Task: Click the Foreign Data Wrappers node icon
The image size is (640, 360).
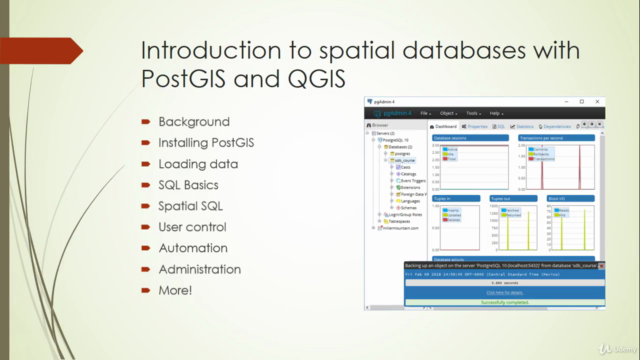Action: click(398, 194)
